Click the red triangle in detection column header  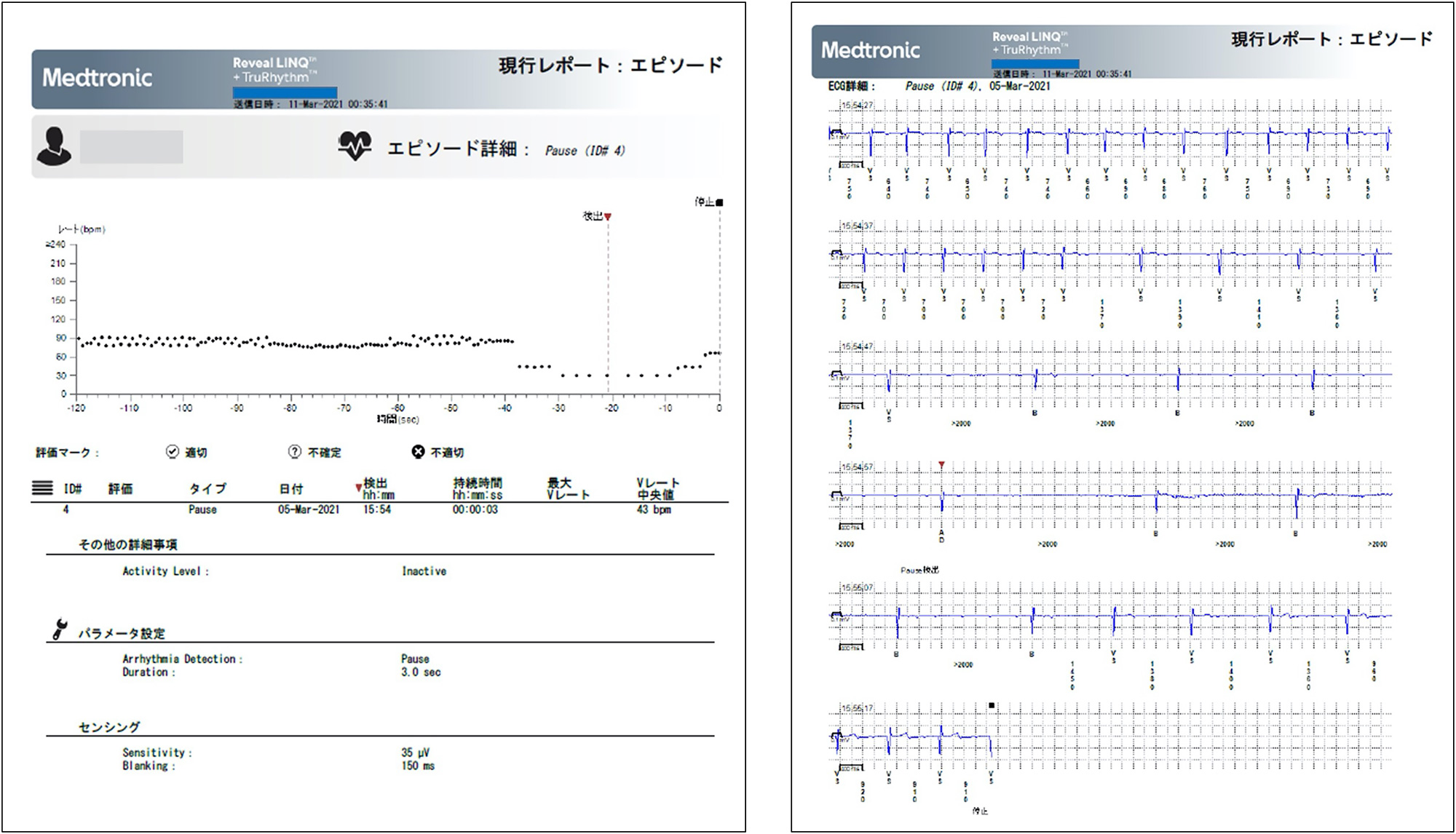358,488
